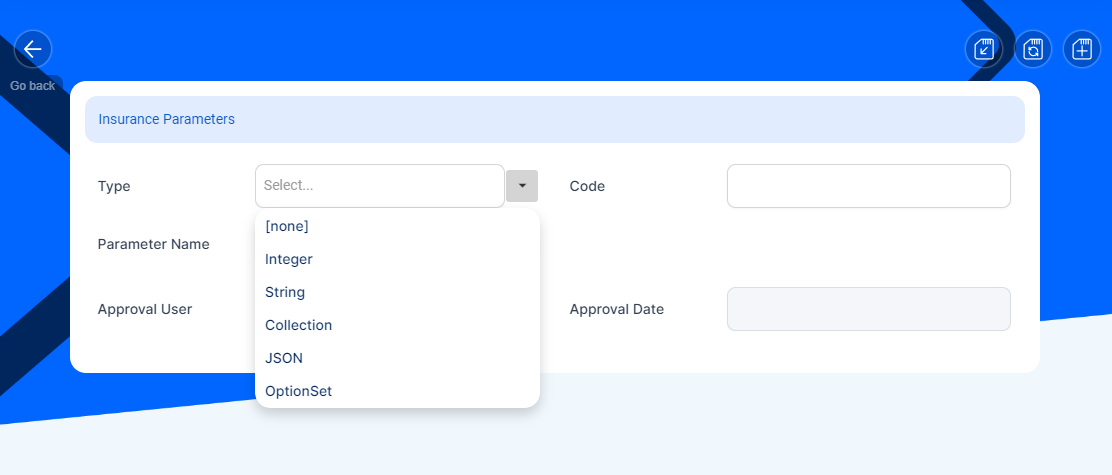Click the back arrow icon
Screen dimensions: 1112x475
click(x=32, y=49)
